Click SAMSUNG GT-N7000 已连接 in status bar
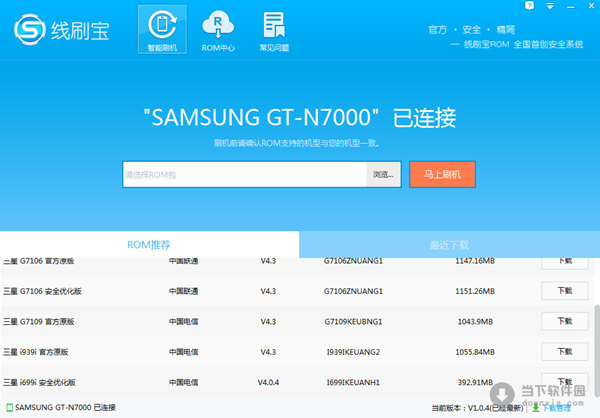The width and height of the screenshot is (600, 418). [65, 407]
